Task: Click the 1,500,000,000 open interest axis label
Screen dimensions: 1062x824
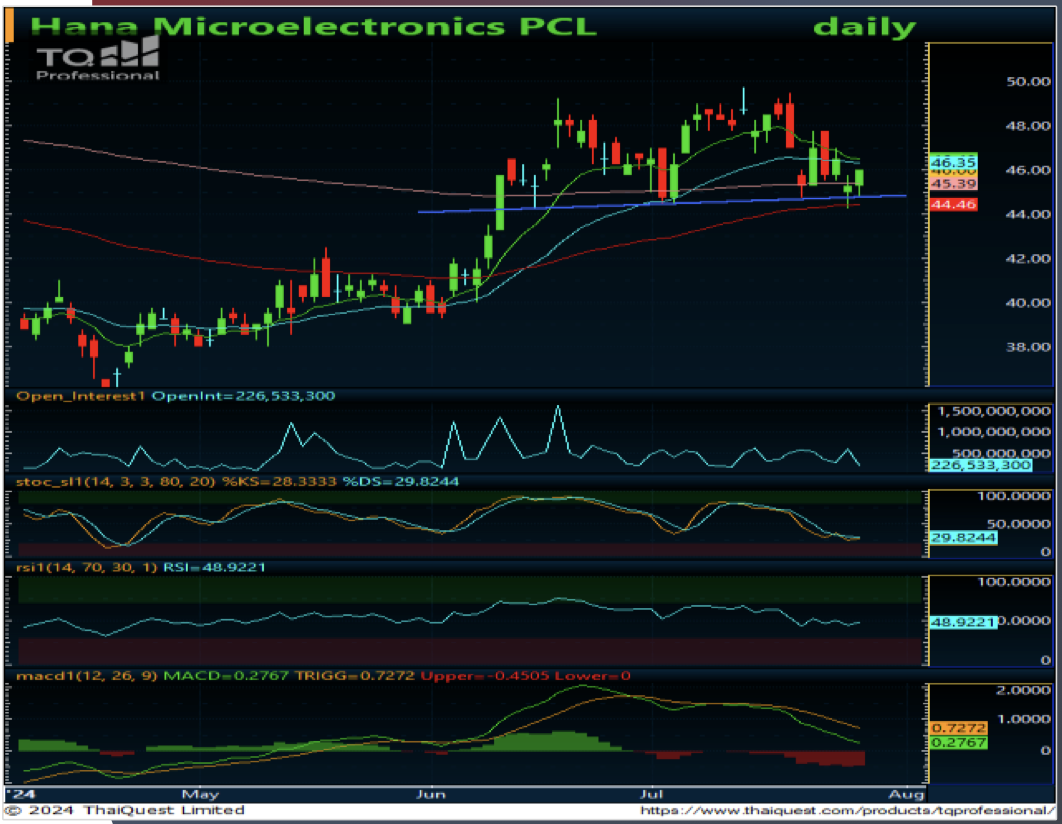Action: pos(994,411)
